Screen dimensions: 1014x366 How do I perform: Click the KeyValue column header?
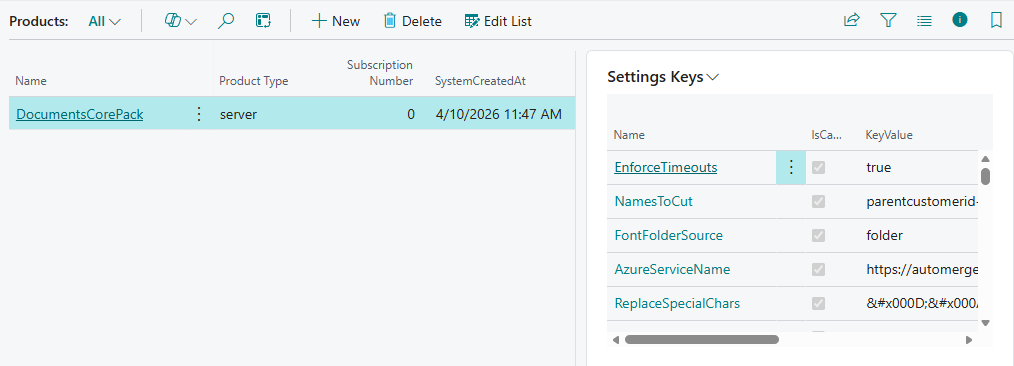[889, 135]
